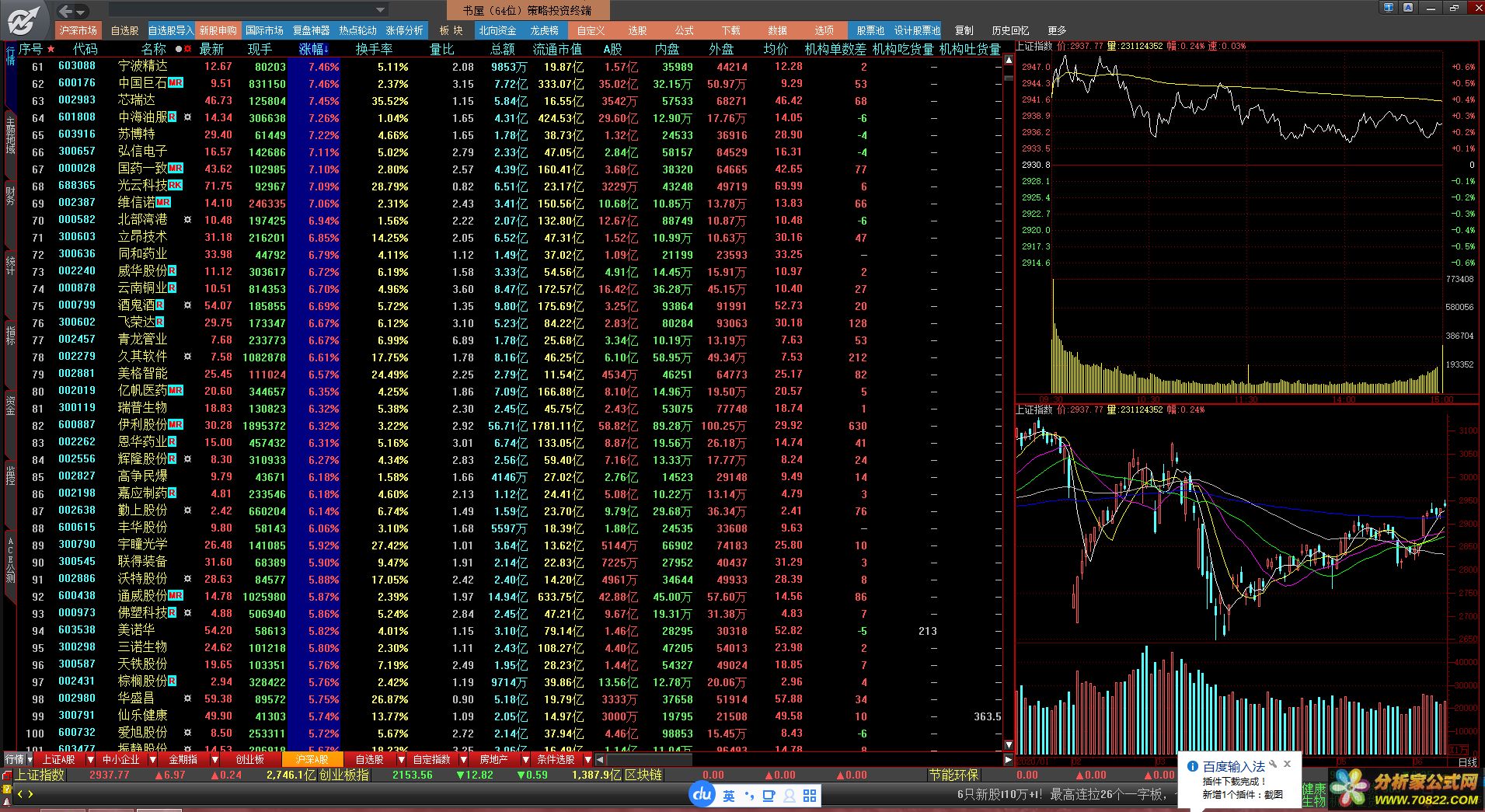1485x812 pixels.
Task: Click the 区块链 status bar entry
Action: [643, 775]
